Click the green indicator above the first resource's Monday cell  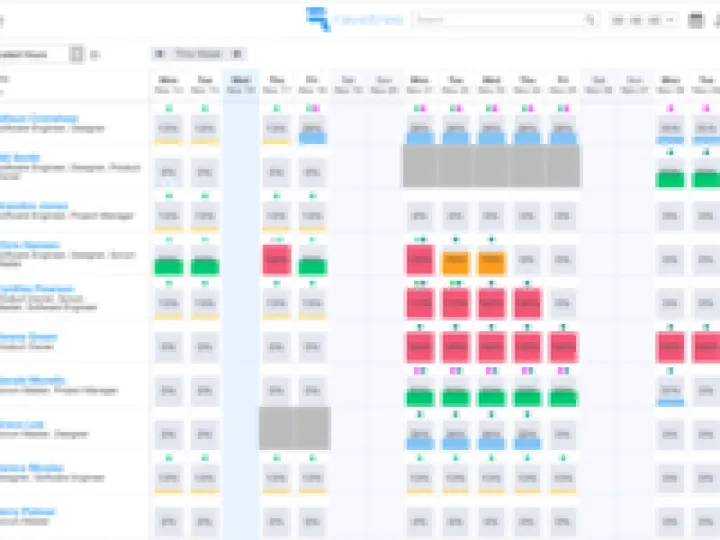pos(168,107)
